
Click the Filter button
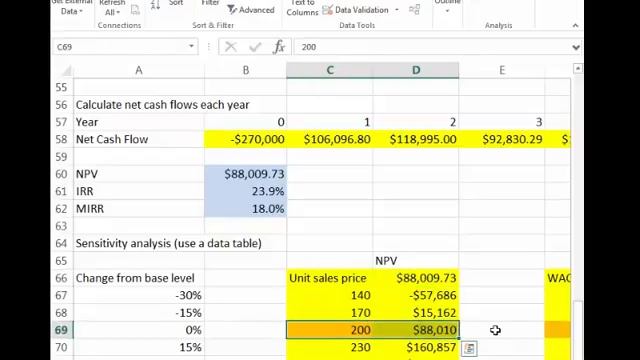[x=211, y=3]
